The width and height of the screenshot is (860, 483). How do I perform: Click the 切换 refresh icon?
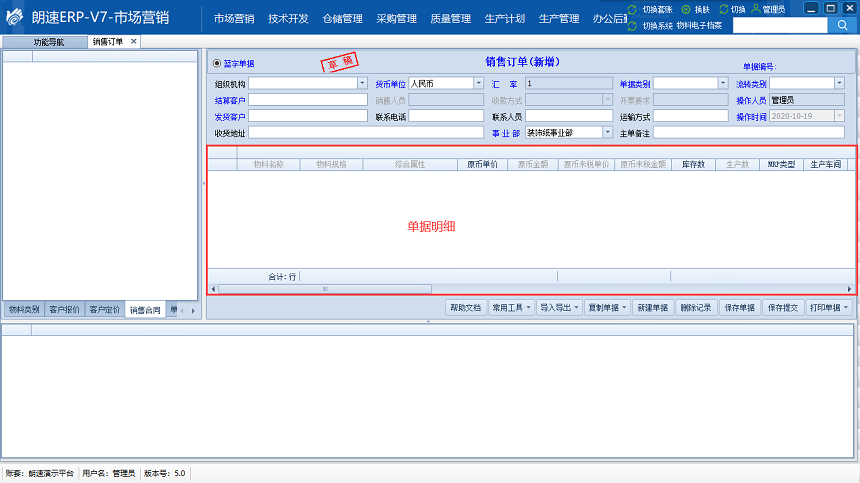(x=723, y=9)
